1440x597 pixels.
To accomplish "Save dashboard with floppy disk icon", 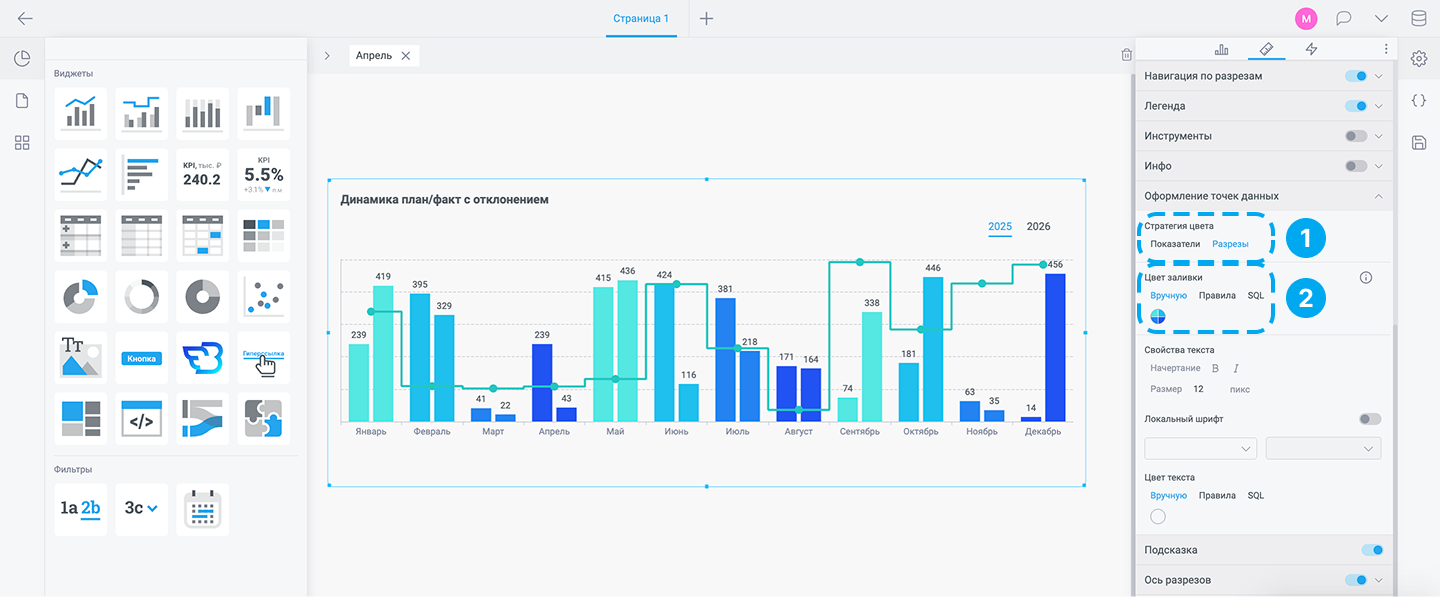I will [1419, 143].
